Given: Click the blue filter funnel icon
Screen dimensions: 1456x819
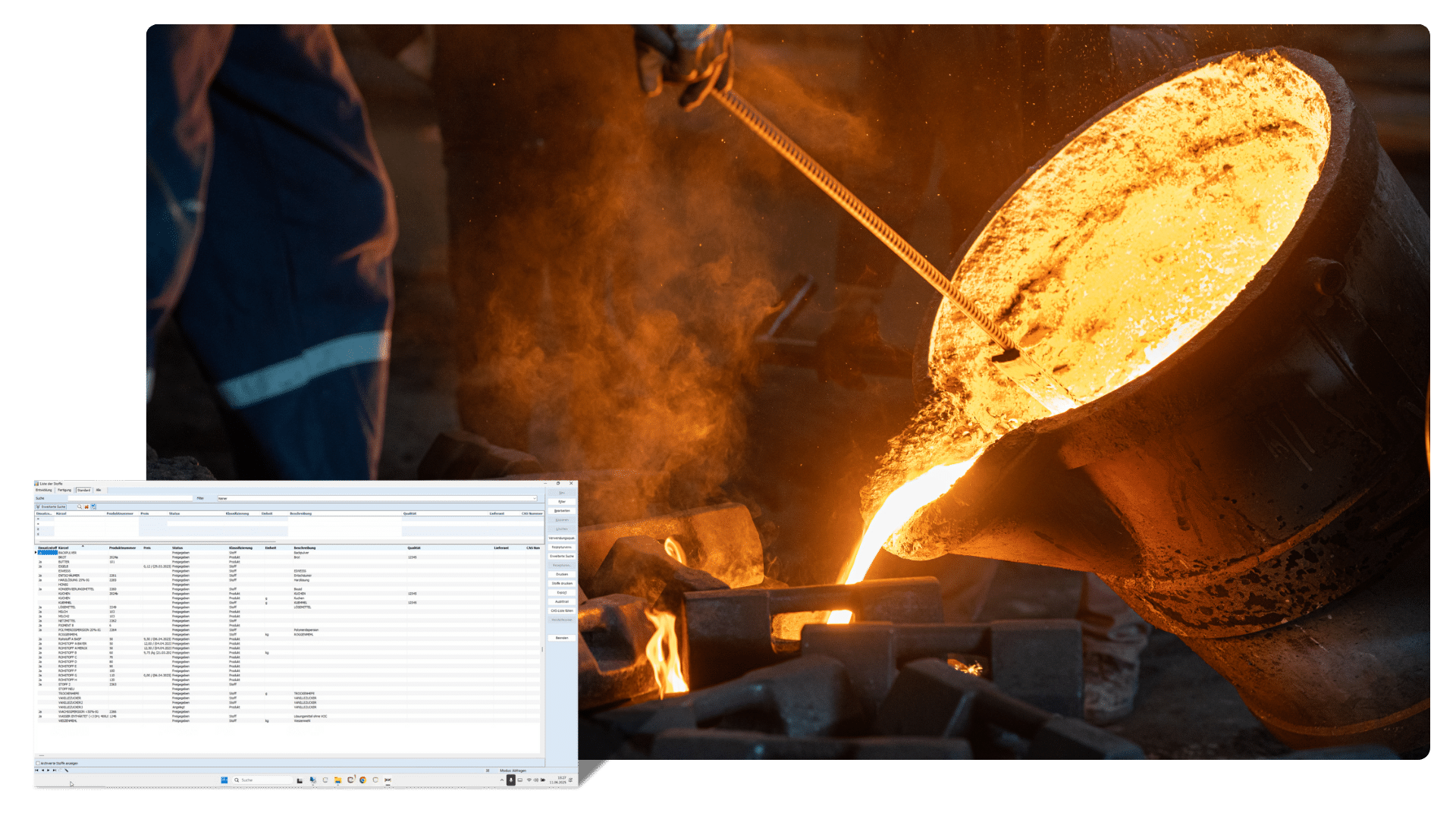Looking at the screenshot, I should [x=93, y=507].
